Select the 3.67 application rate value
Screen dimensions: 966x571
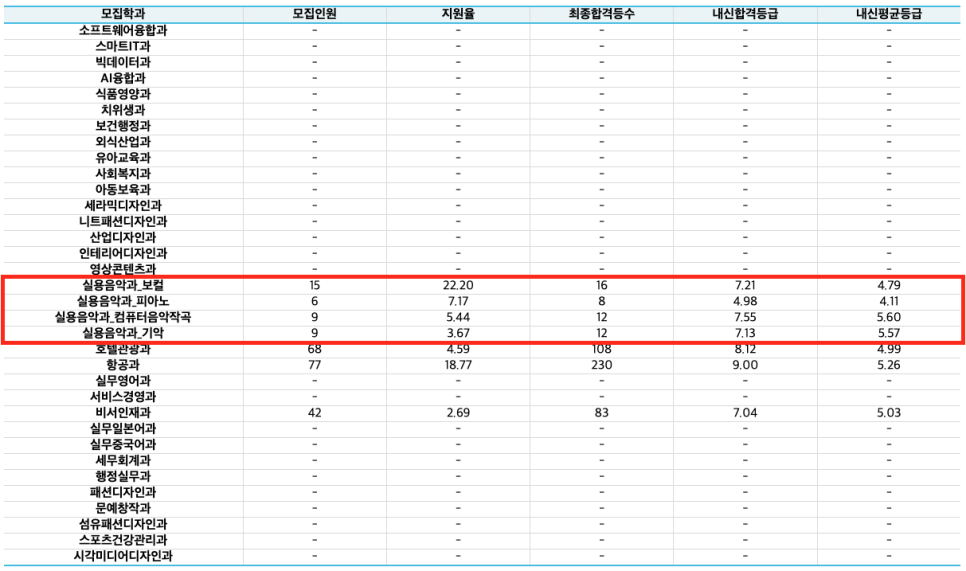[x=458, y=333]
